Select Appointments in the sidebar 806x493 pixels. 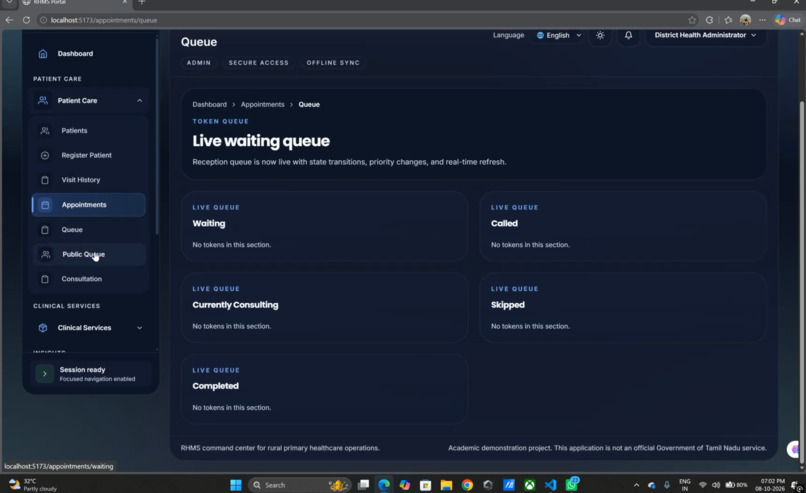(88, 205)
